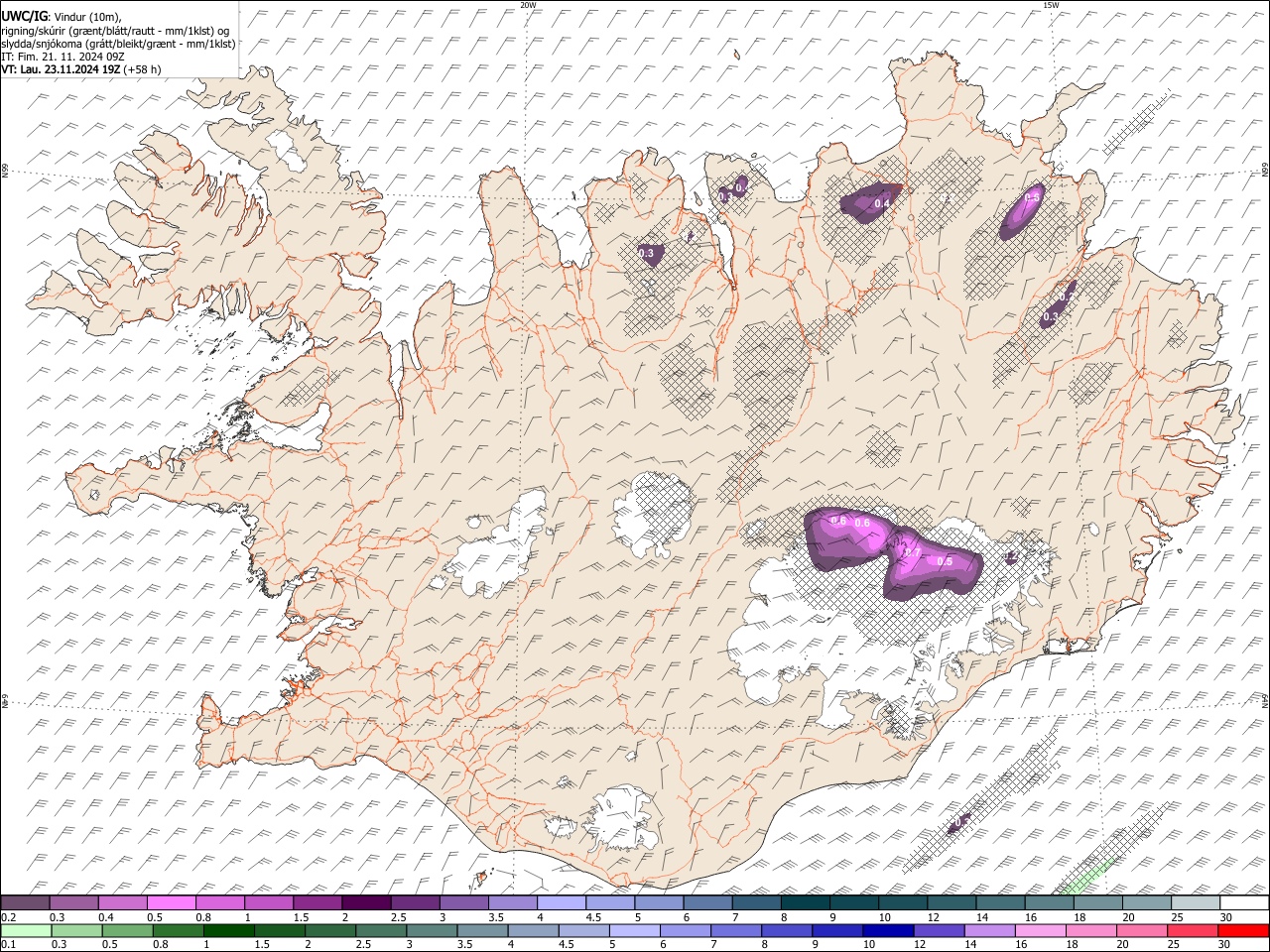Select the pale green lower swatch between 0.1 and 0.3
1270x952 pixels.
[26, 930]
